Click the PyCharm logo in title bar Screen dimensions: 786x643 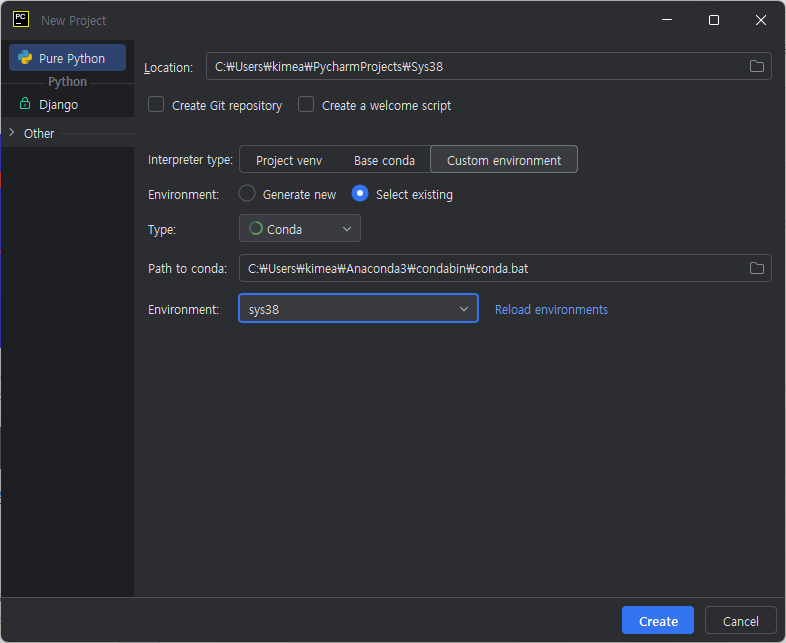21,20
